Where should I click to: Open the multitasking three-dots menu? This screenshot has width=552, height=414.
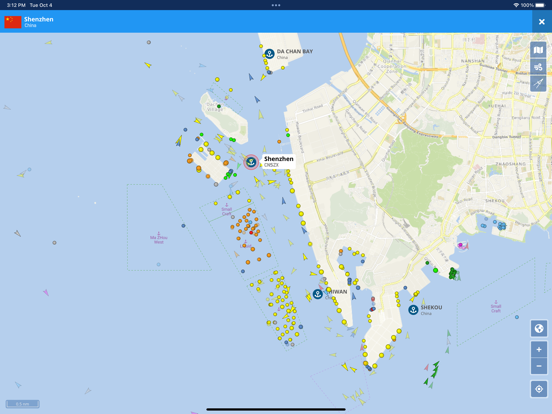276,5
